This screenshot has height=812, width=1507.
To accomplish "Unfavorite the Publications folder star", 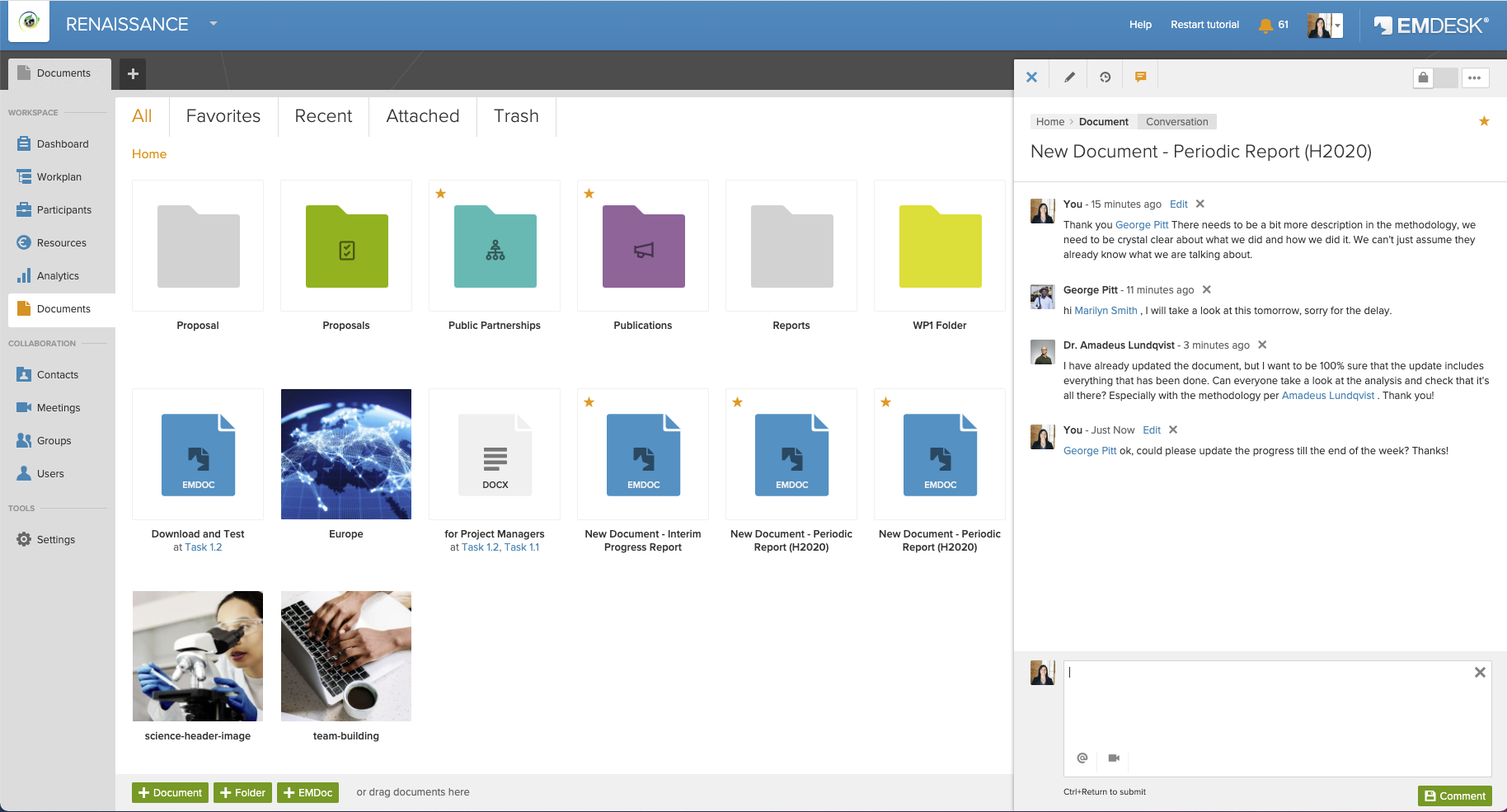I will [589, 194].
